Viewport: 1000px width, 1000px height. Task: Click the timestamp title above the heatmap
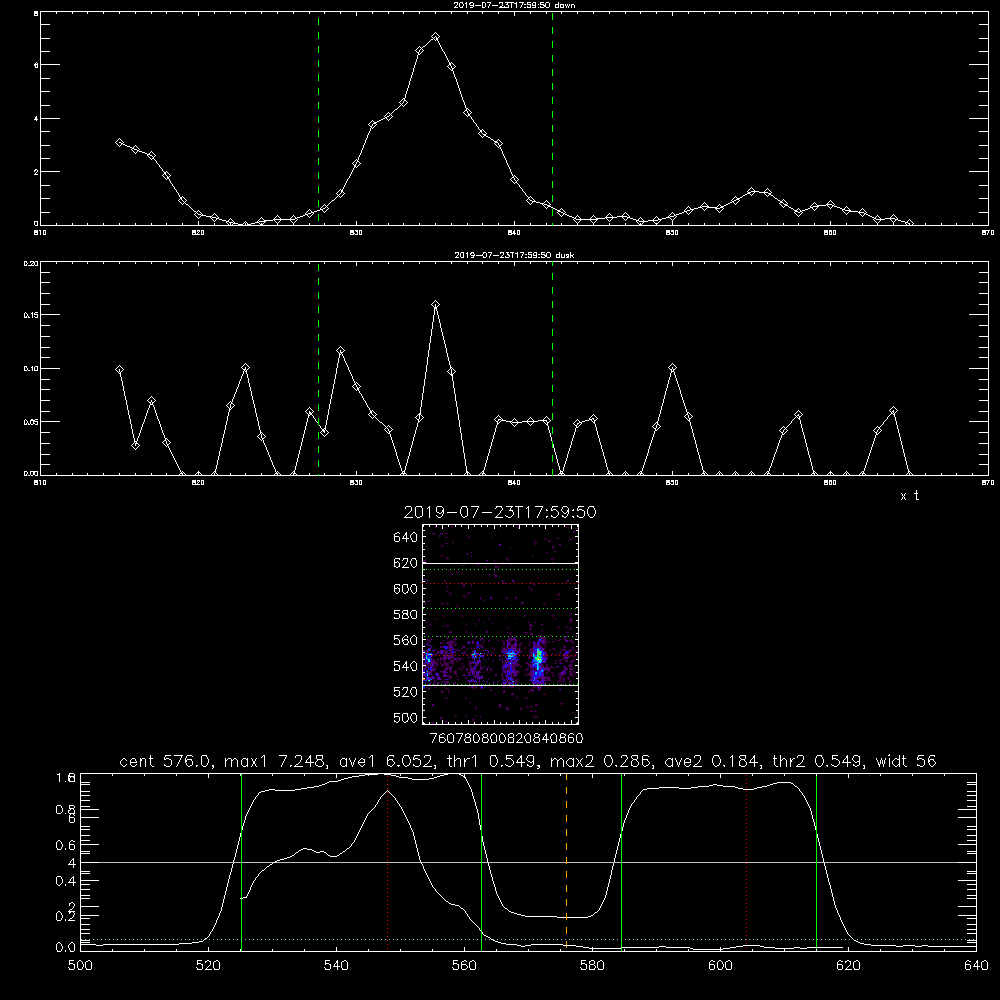(x=500, y=512)
